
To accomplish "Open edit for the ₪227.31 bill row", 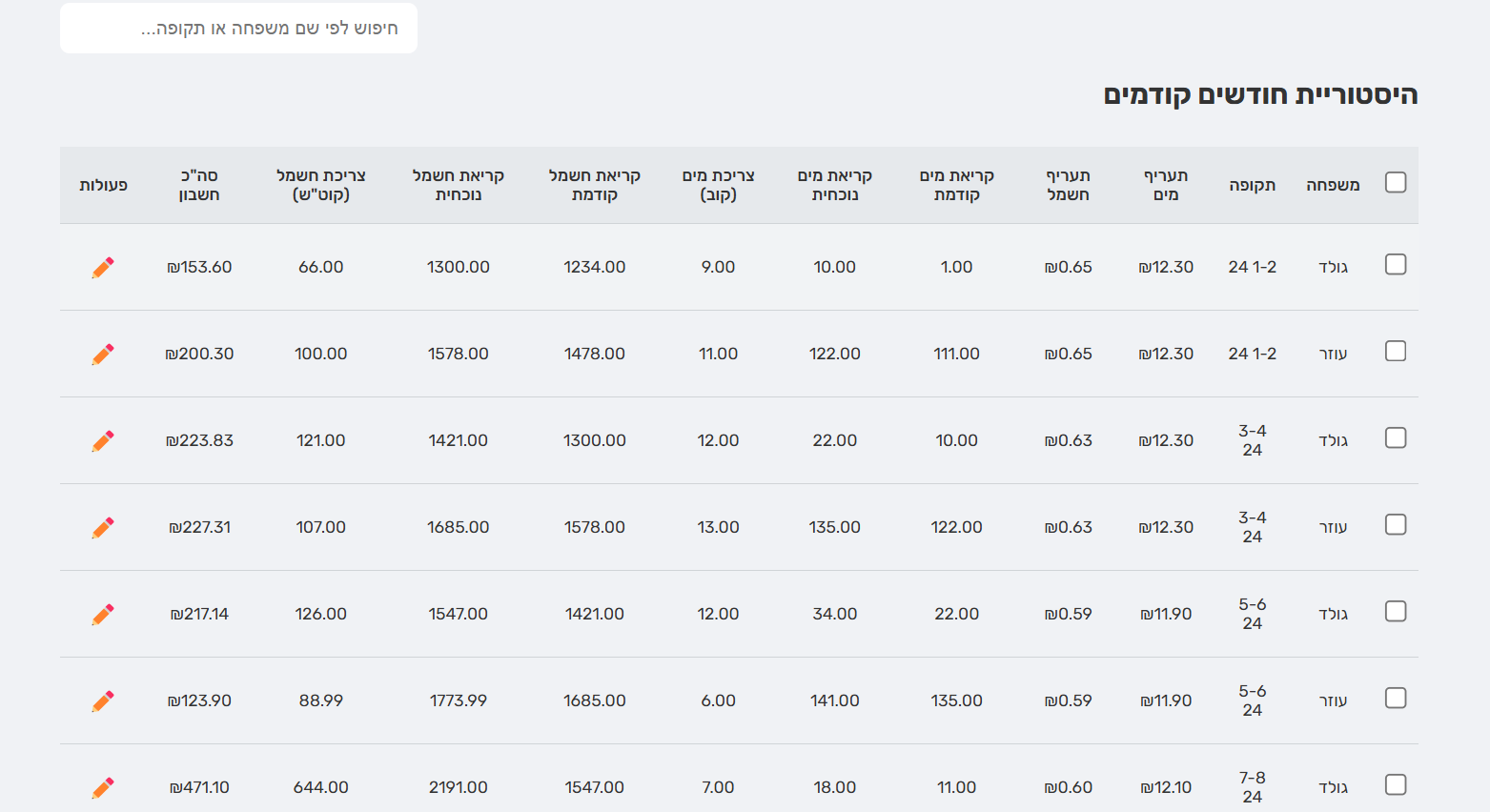I will tap(103, 528).
